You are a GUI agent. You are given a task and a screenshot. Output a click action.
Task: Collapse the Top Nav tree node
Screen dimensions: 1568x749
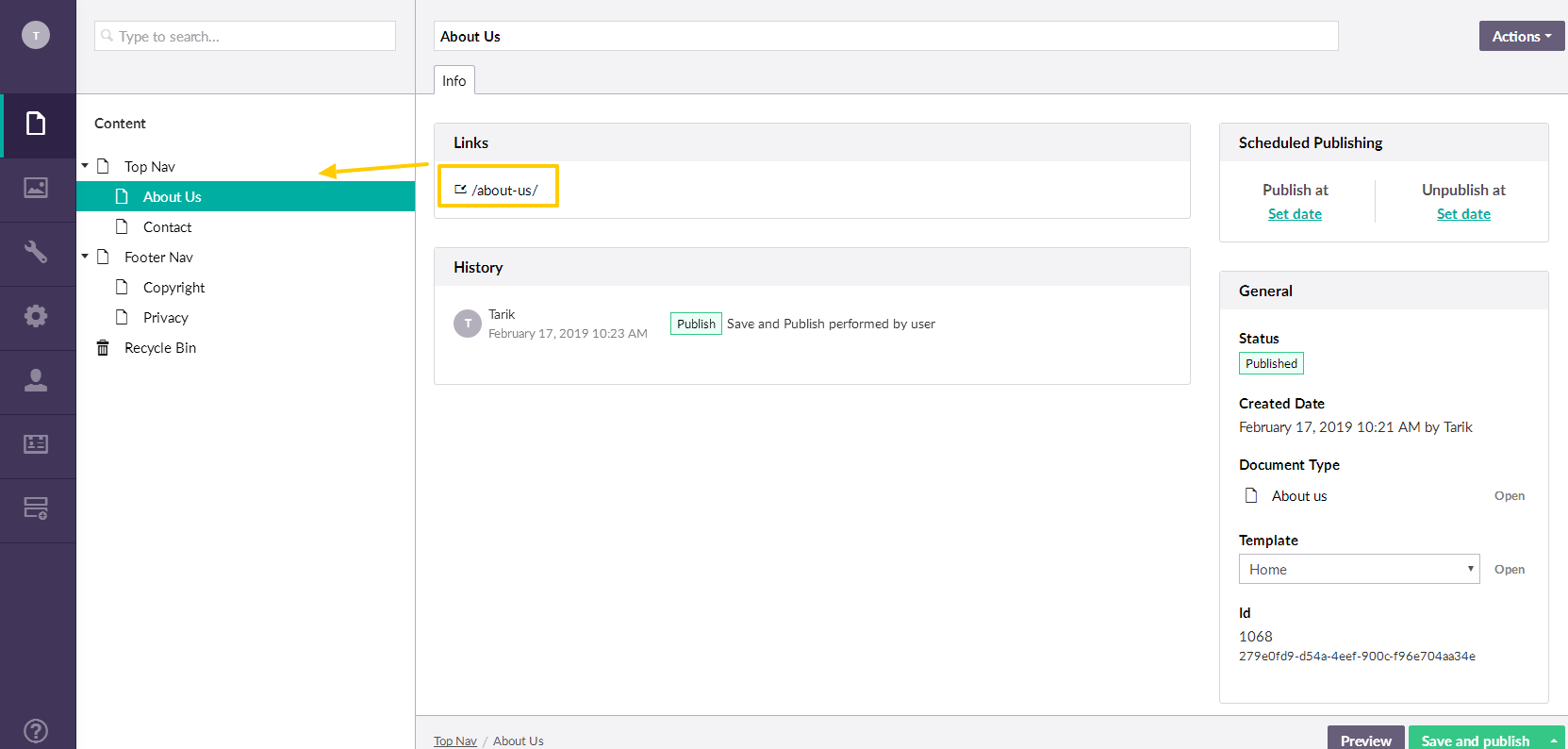pos(85,166)
